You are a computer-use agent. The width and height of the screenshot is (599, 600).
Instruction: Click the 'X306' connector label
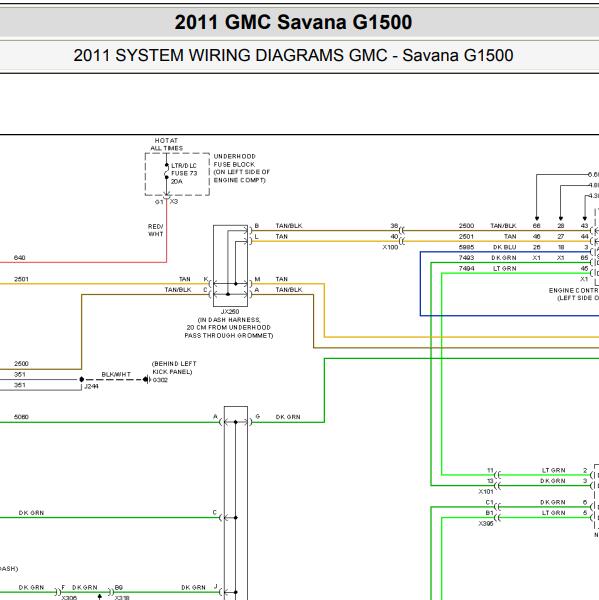pyautogui.click(x=486, y=523)
